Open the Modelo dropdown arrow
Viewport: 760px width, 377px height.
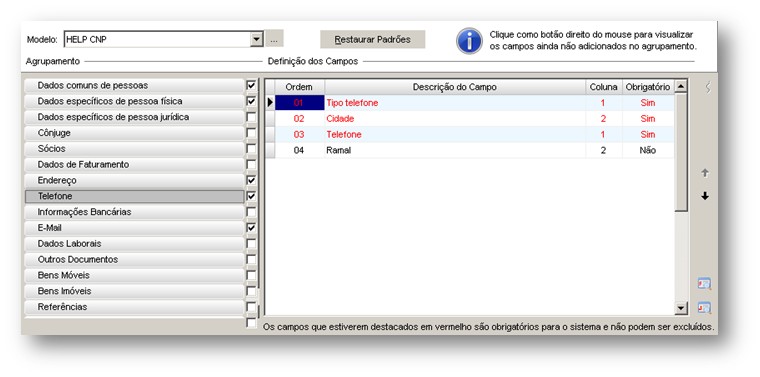coord(257,40)
